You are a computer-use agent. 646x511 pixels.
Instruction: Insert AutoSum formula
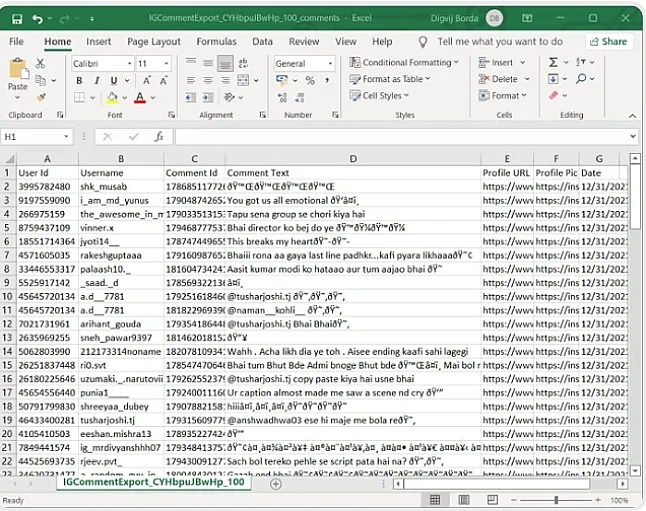553,63
